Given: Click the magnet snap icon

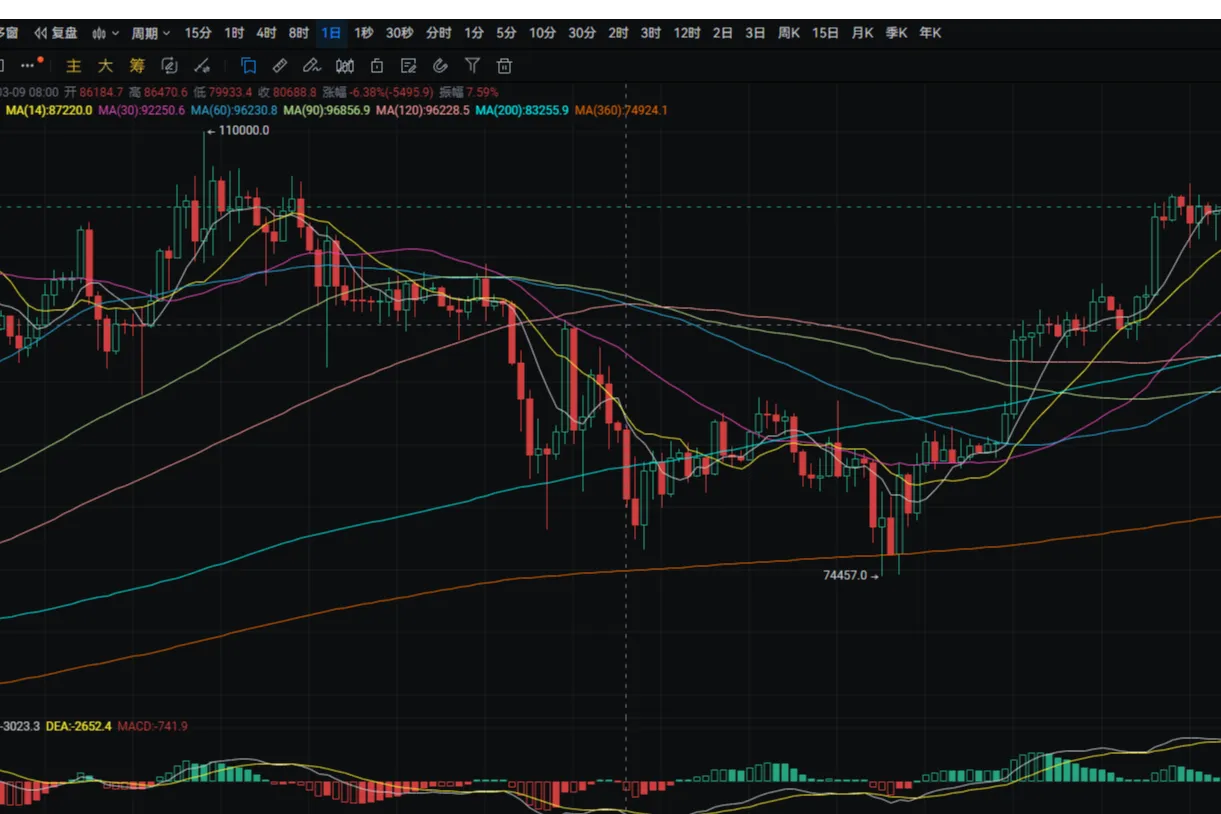Looking at the screenshot, I should (x=440, y=66).
